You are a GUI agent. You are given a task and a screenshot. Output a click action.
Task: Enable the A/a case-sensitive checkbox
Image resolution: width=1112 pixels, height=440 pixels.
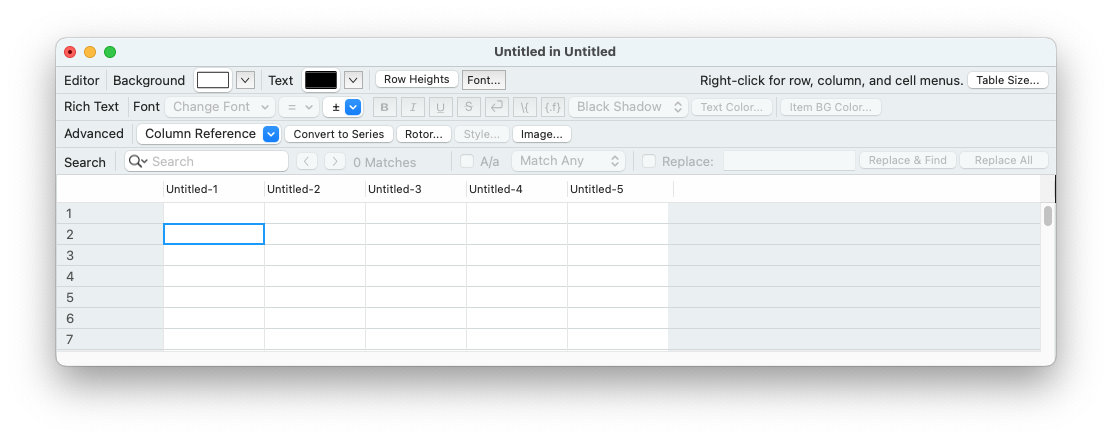(x=467, y=161)
